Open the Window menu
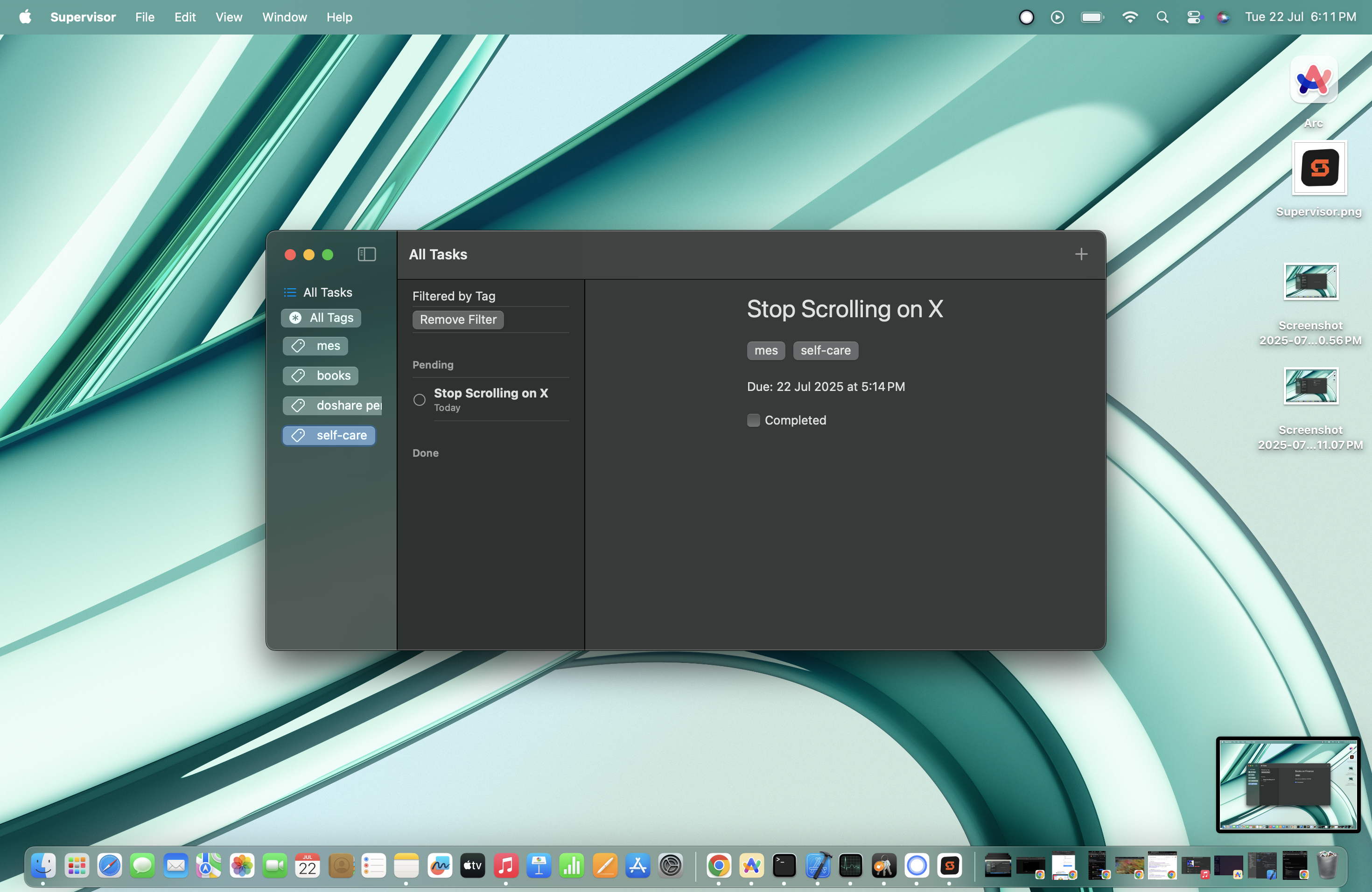 (x=285, y=17)
